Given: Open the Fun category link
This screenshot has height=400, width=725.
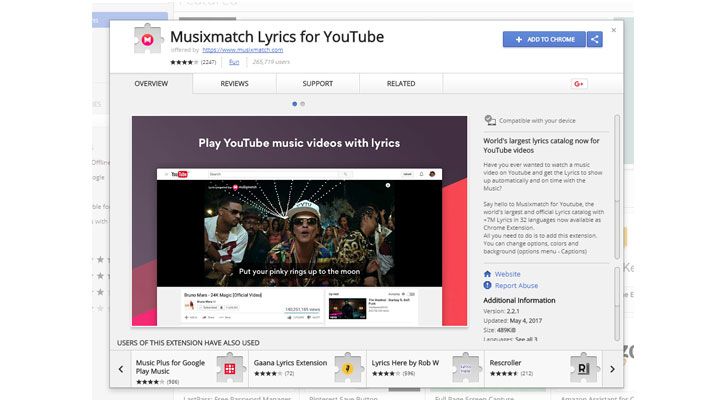Looking at the screenshot, I should [234, 62].
